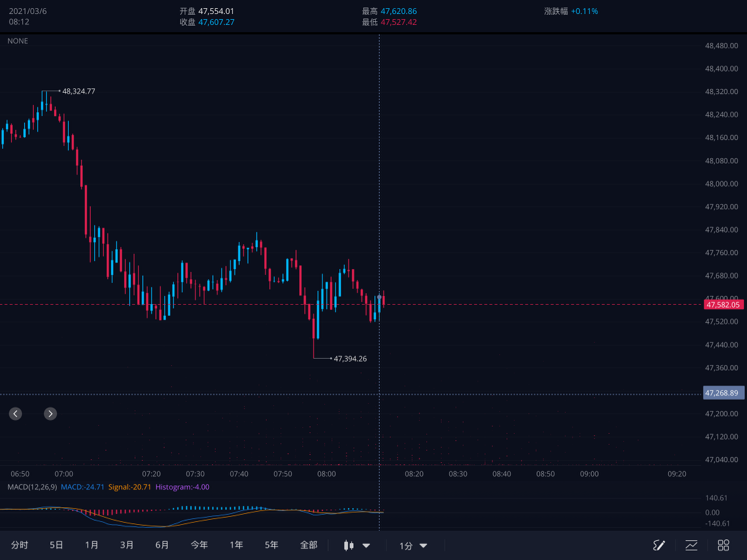
Task: Select the 1月 time range
Action: click(x=91, y=545)
